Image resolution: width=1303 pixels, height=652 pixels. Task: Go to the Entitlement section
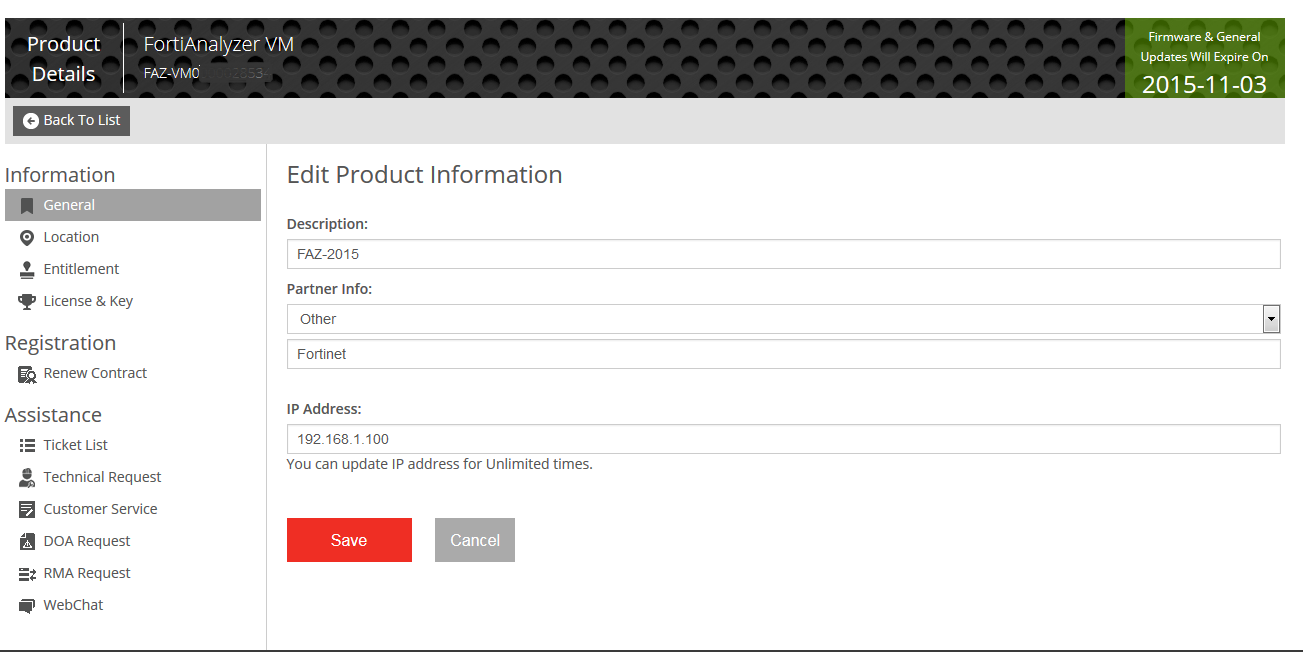coord(81,269)
